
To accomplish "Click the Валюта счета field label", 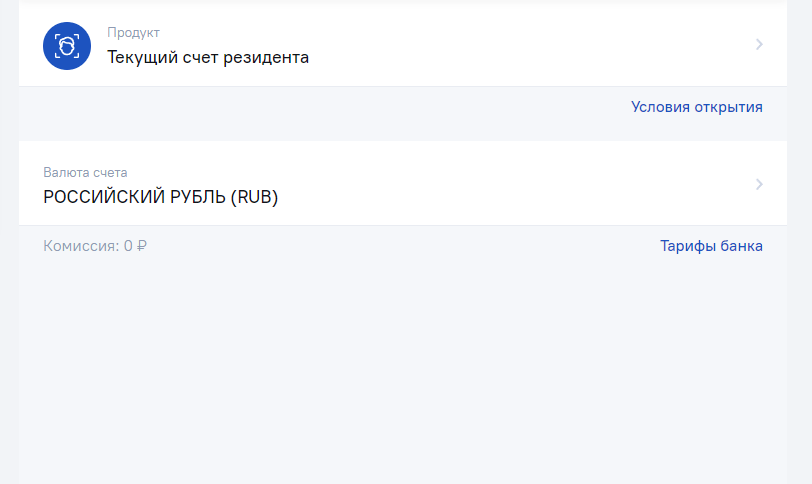I will (85, 172).
